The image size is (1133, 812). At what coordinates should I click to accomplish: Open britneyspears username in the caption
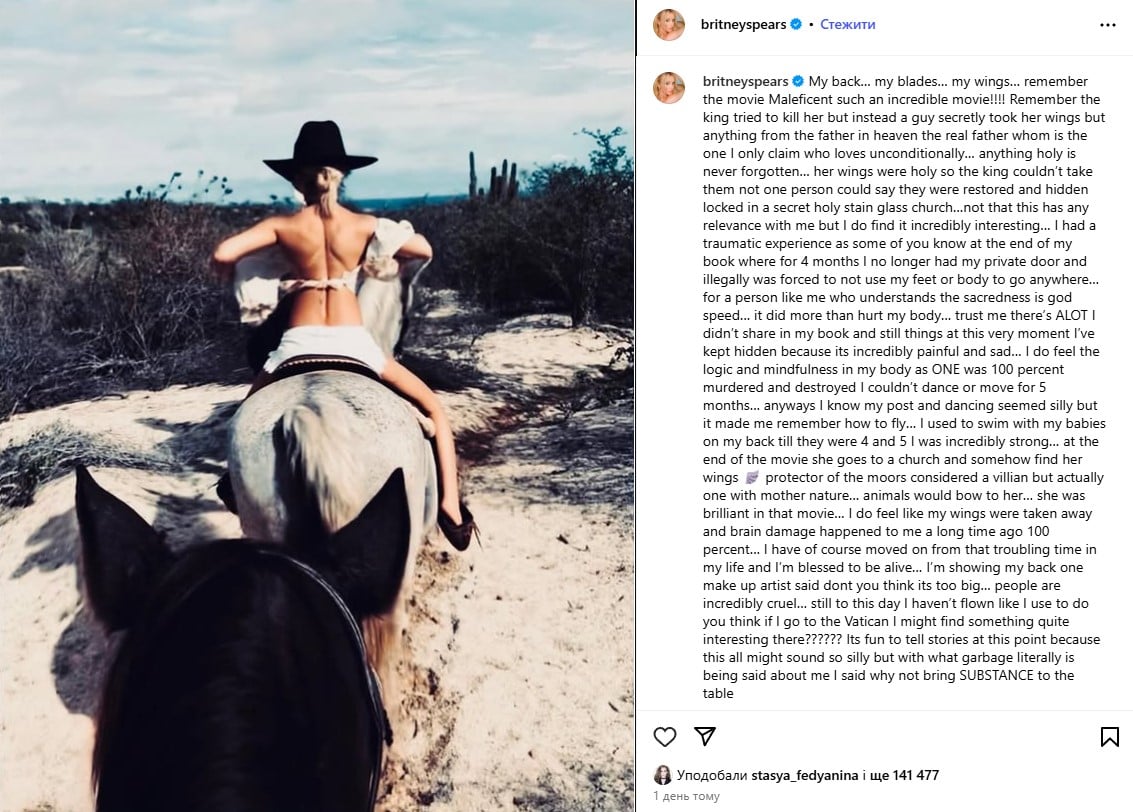point(745,82)
